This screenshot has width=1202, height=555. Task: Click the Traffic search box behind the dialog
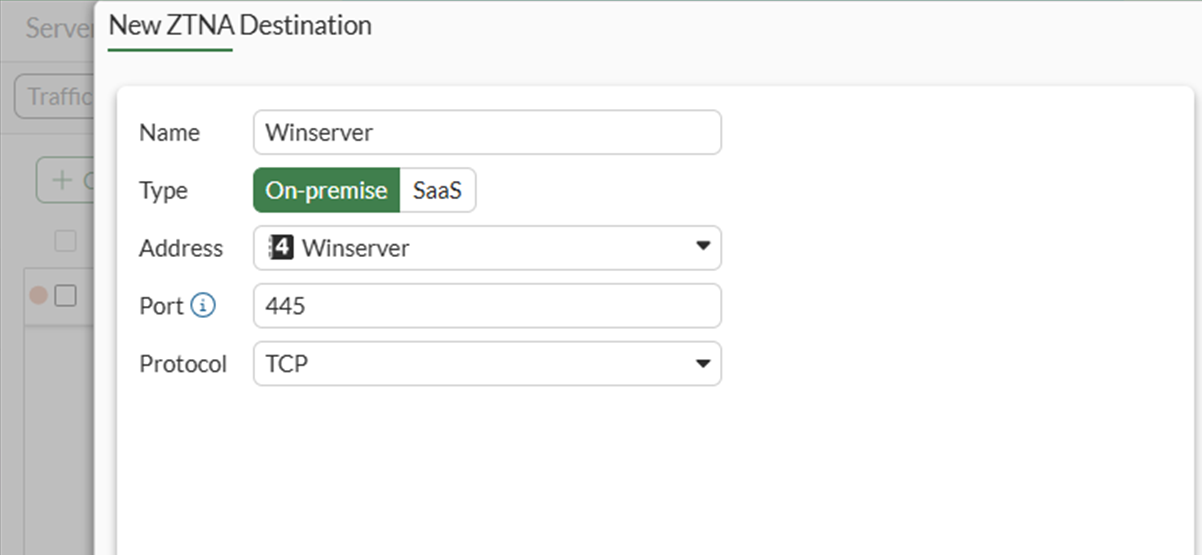(56, 97)
